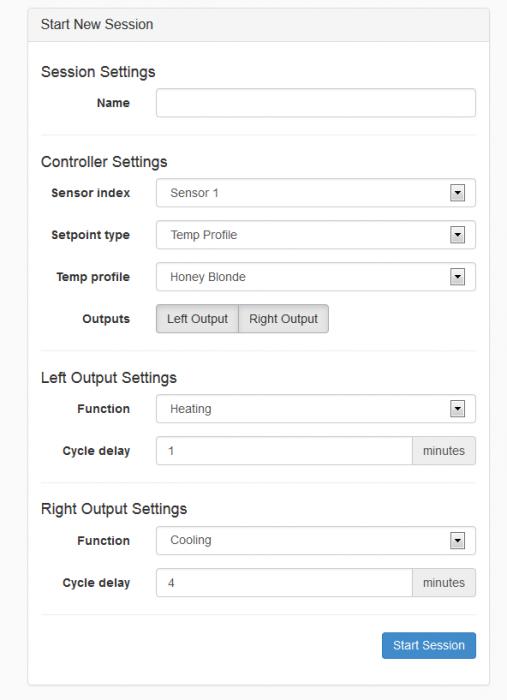The width and height of the screenshot is (507, 700).
Task: Click the Setpoint type dropdown arrow icon
Action: pyautogui.click(x=457, y=235)
